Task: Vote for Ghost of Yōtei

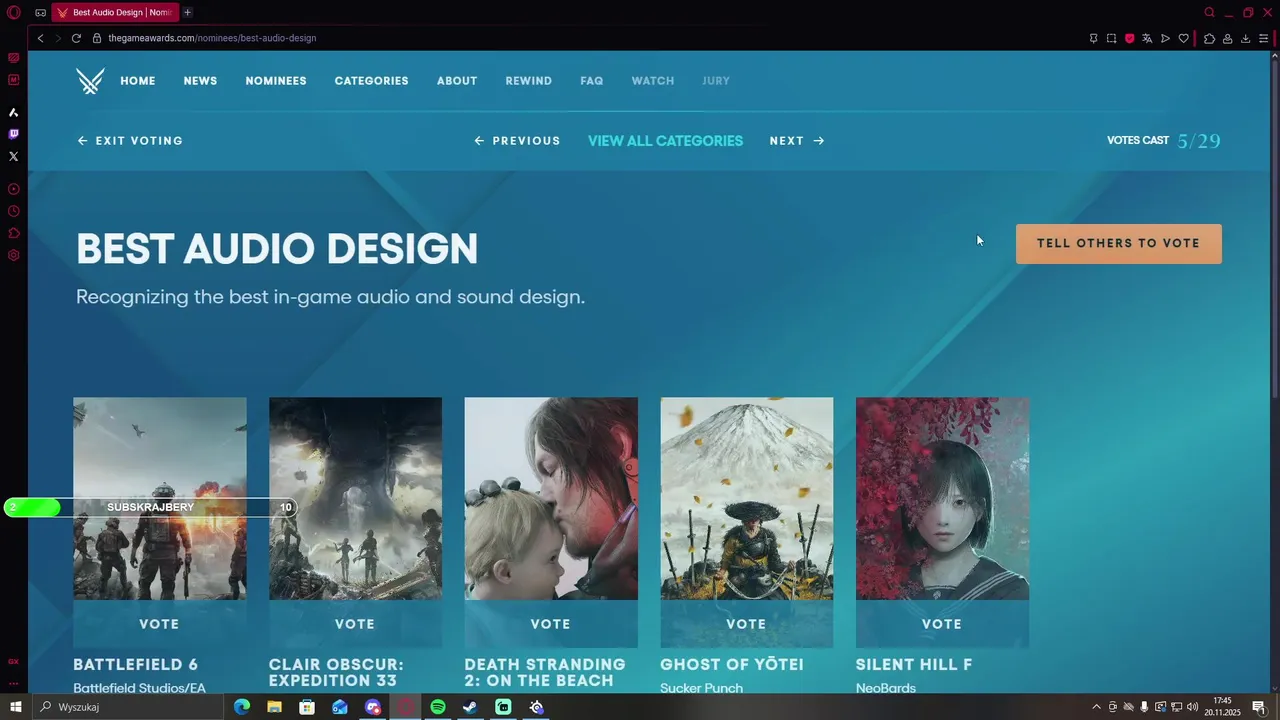Action: click(746, 624)
